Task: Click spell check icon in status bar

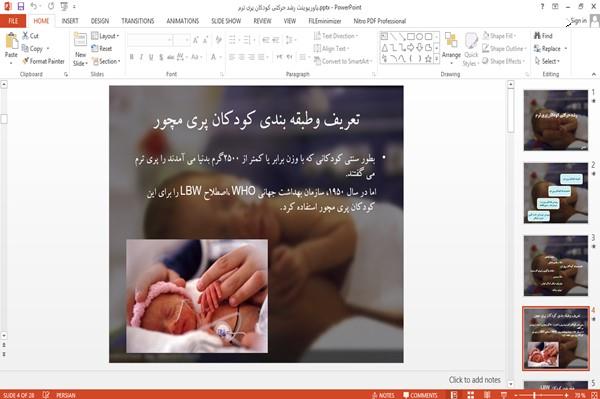Action: point(46,395)
